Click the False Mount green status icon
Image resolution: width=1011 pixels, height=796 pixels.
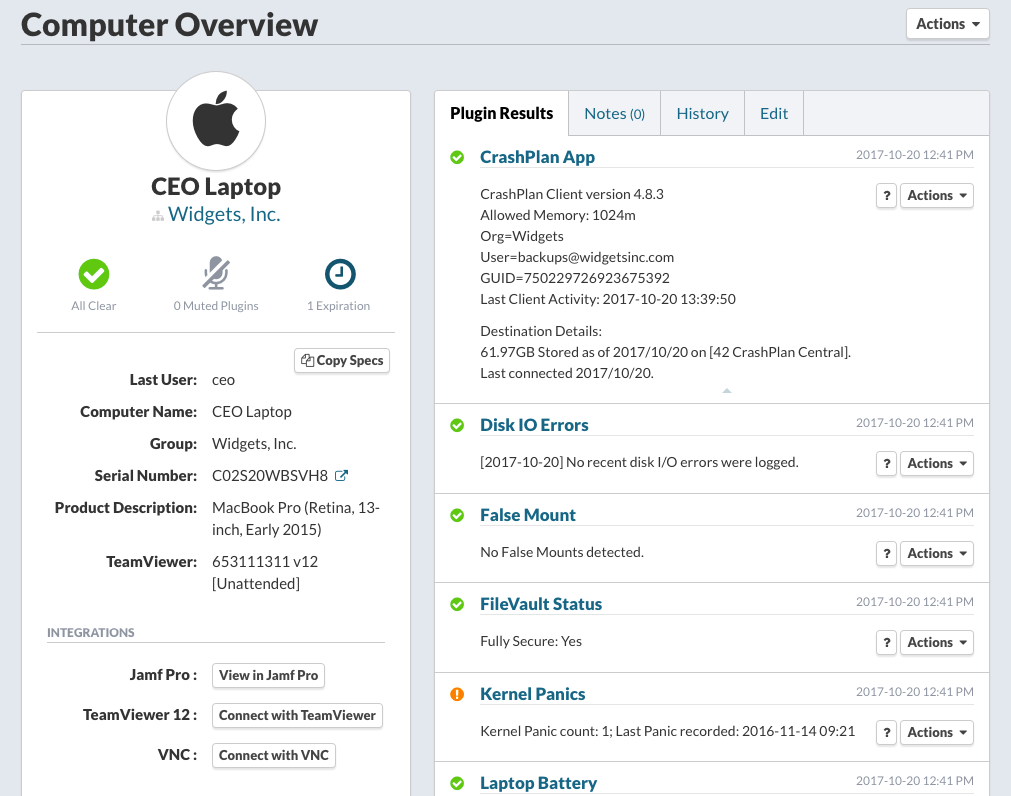(x=457, y=515)
